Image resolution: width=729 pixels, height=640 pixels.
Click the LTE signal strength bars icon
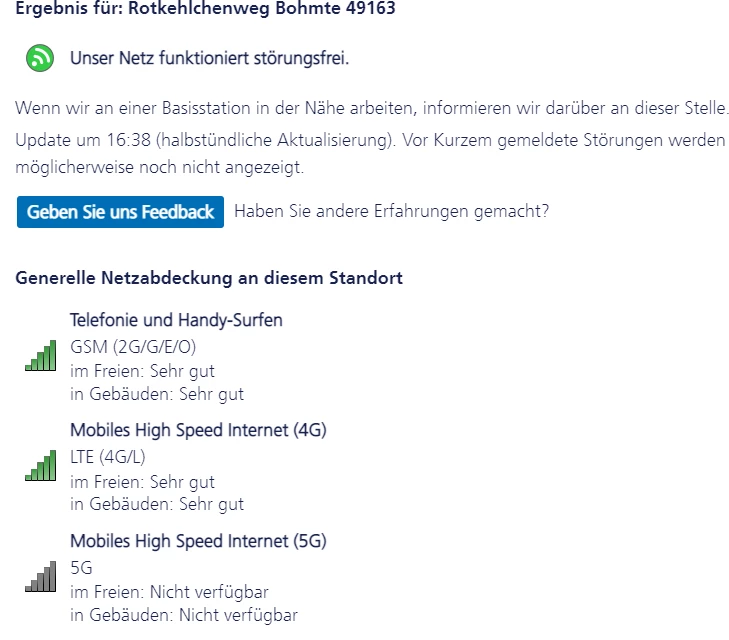click(41, 466)
